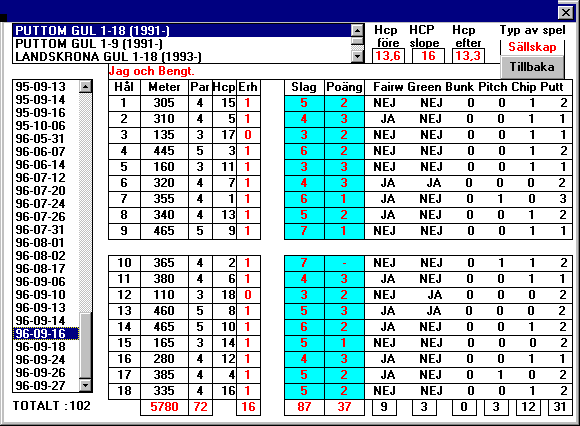Click the comment text Jag och Bengt.
The image size is (580, 426).
pos(151,71)
